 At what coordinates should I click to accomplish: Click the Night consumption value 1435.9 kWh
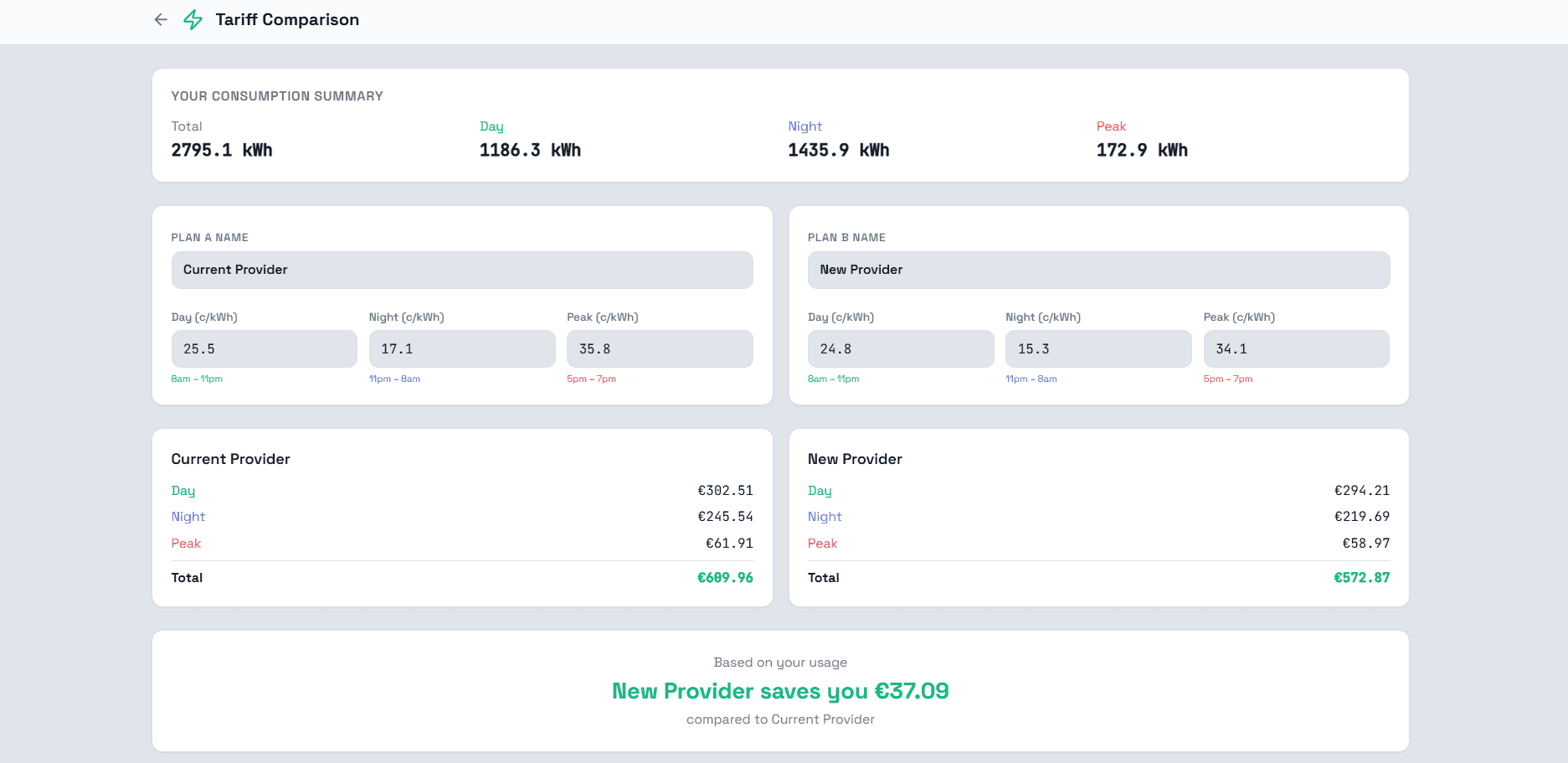(838, 150)
